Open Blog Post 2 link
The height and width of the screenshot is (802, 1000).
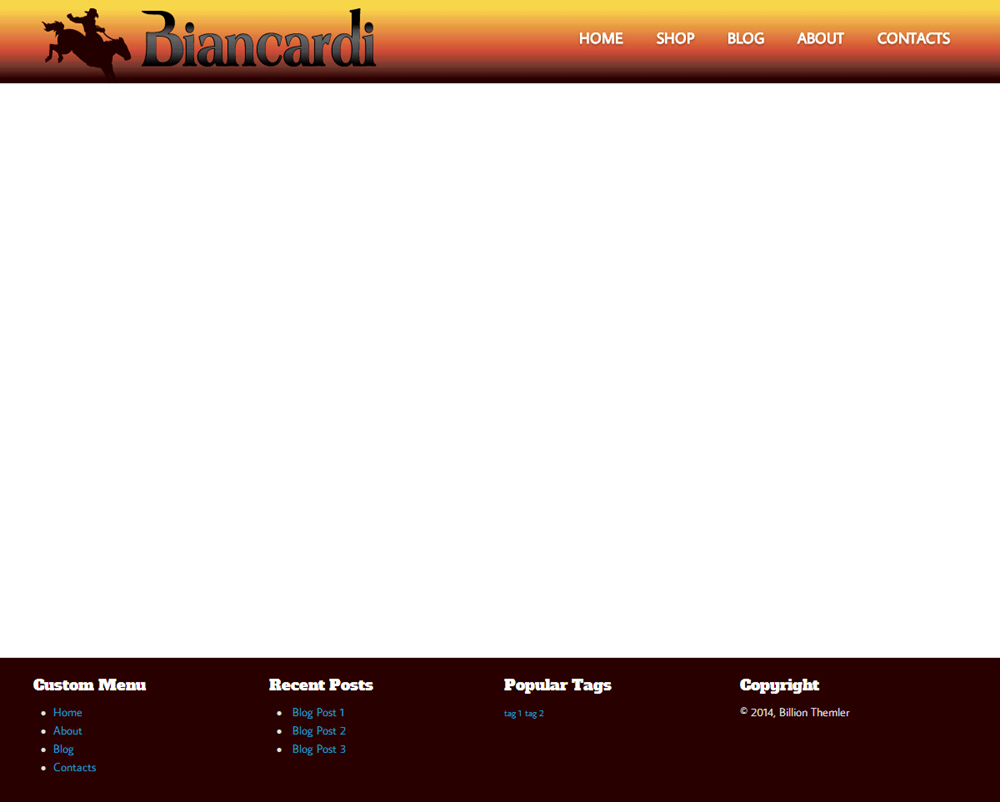319,731
